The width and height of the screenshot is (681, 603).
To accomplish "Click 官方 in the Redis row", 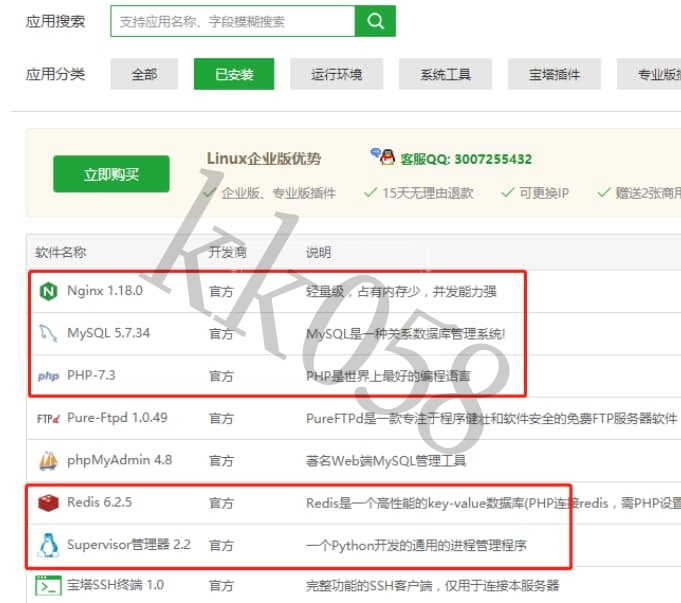I will (x=221, y=503).
